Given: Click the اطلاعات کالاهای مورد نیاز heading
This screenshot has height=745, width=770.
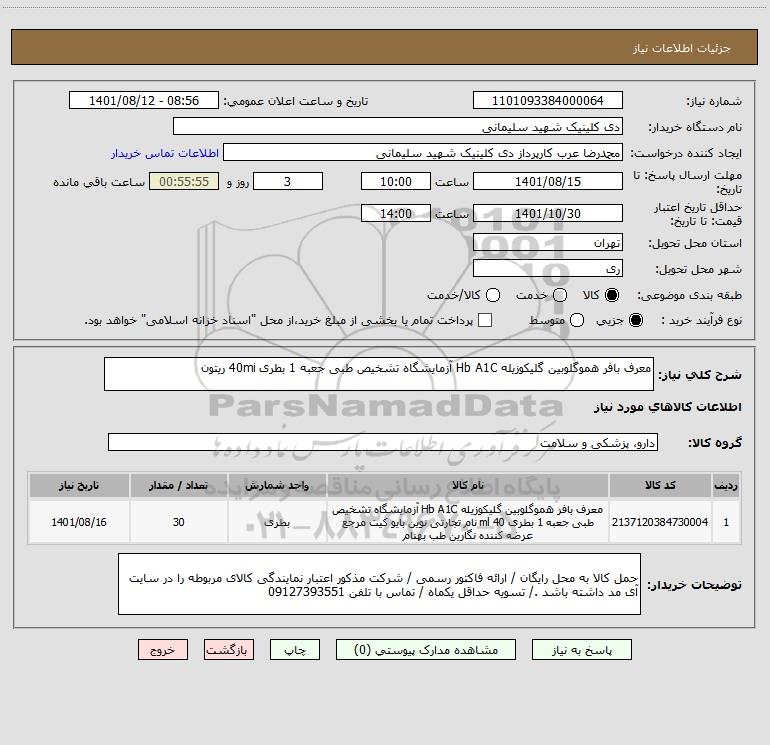Looking at the screenshot, I should (x=667, y=407).
